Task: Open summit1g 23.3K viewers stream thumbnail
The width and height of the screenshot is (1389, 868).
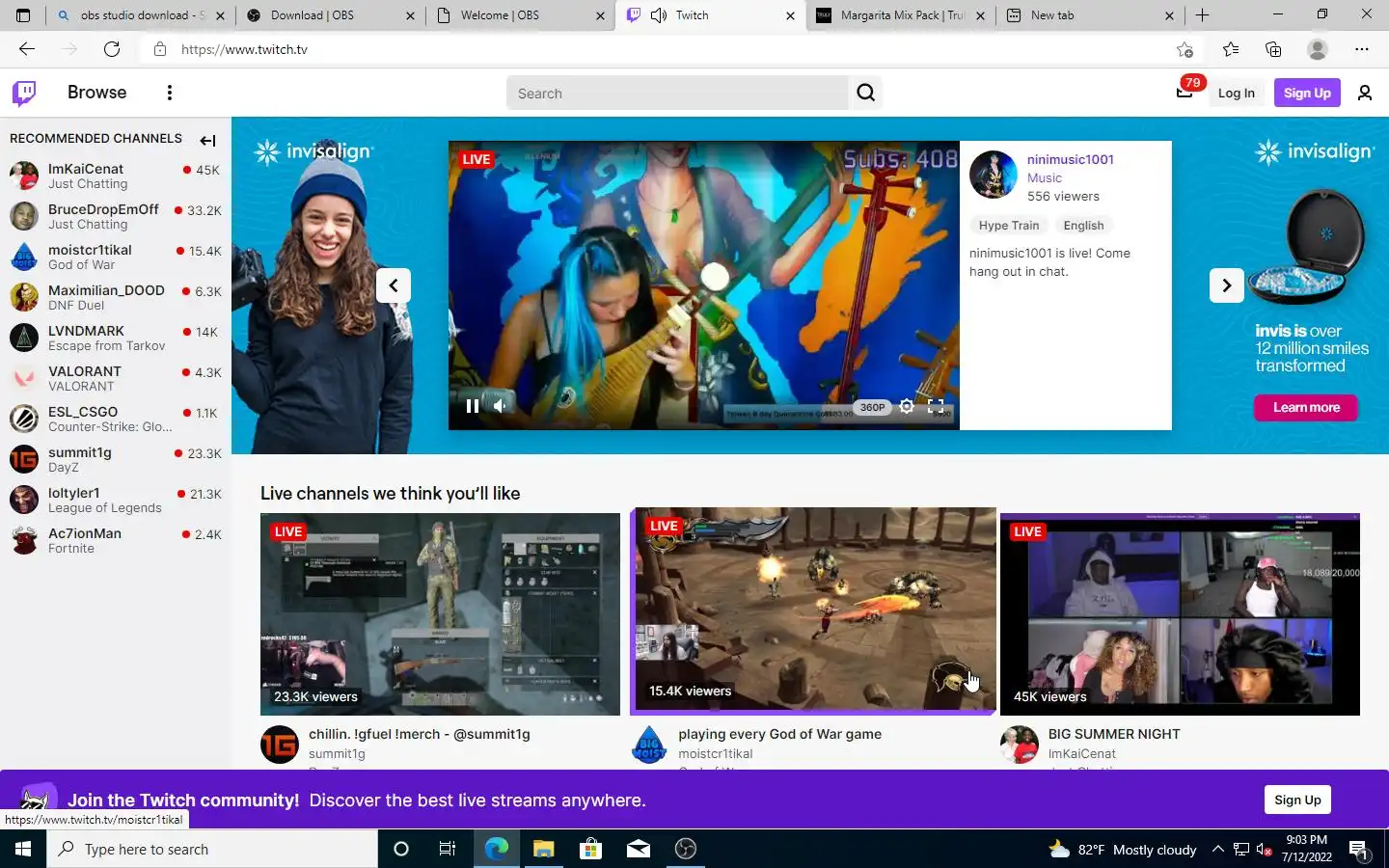Action: coord(440,614)
